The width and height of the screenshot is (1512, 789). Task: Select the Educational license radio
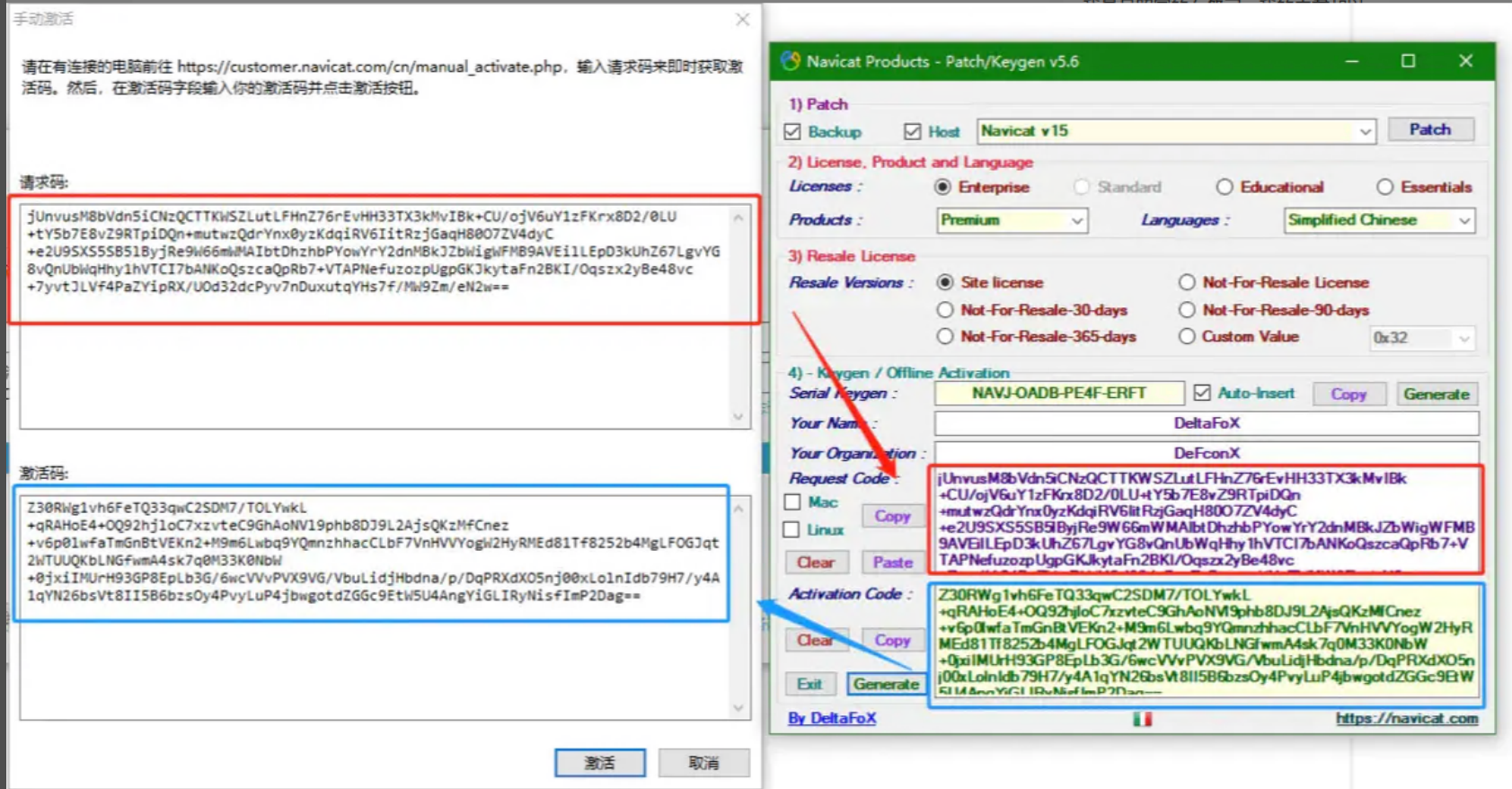click(x=1225, y=187)
